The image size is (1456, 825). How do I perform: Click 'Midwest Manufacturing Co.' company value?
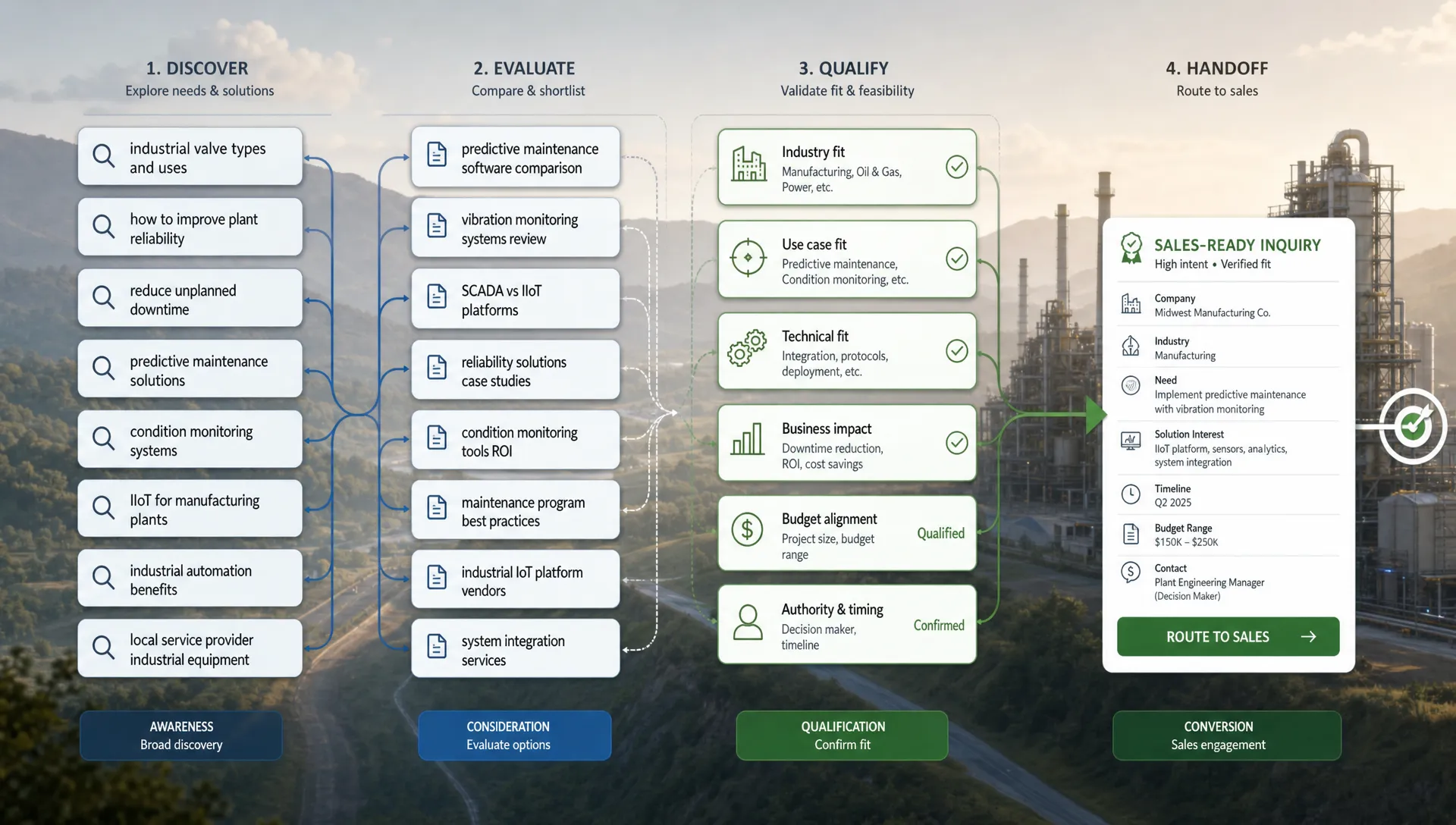pyautogui.click(x=1213, y=312)
